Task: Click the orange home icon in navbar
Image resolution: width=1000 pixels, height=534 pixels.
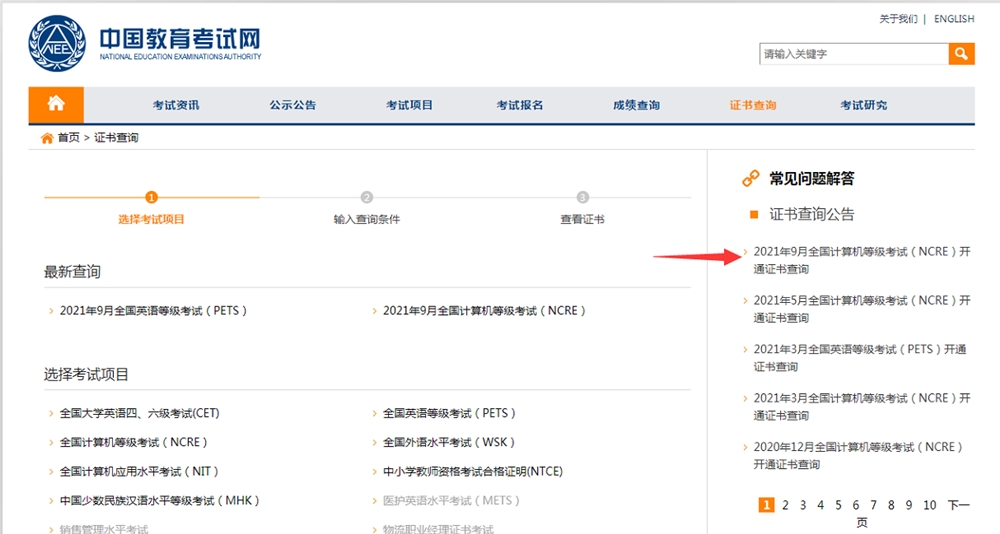Action: coord(56,104)
